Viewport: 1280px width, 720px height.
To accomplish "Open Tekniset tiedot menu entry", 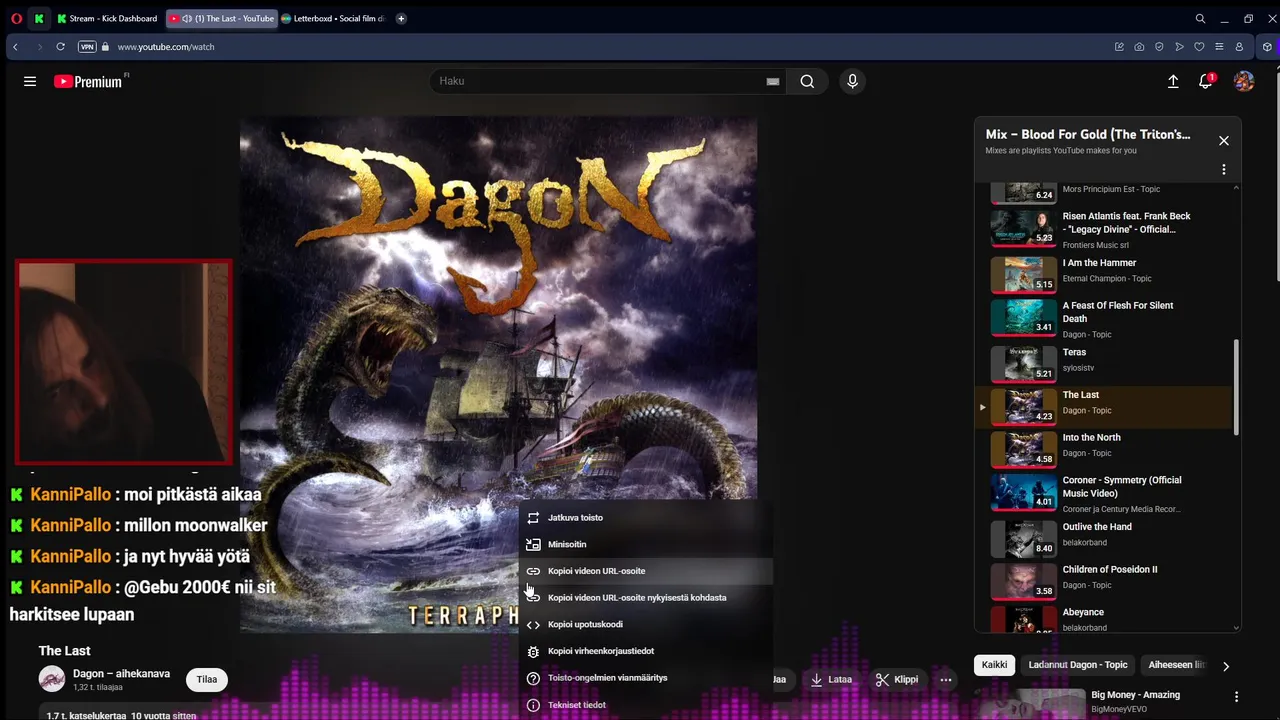I will tap(645, 705).
